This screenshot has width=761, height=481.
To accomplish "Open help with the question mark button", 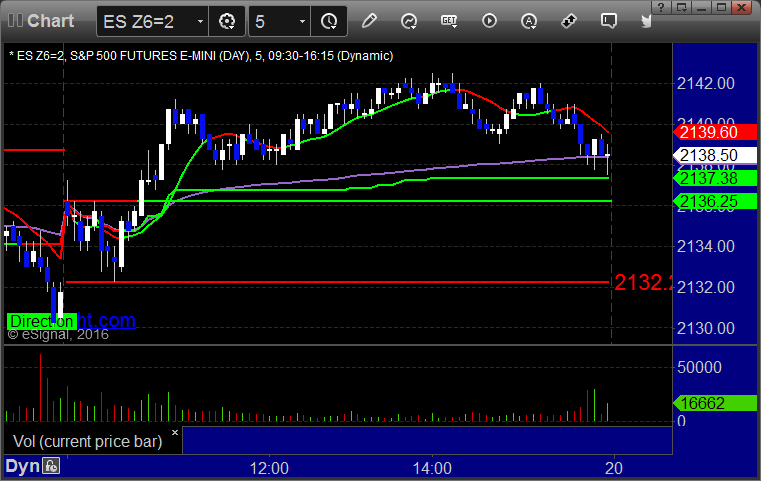I will pos(661,8).
